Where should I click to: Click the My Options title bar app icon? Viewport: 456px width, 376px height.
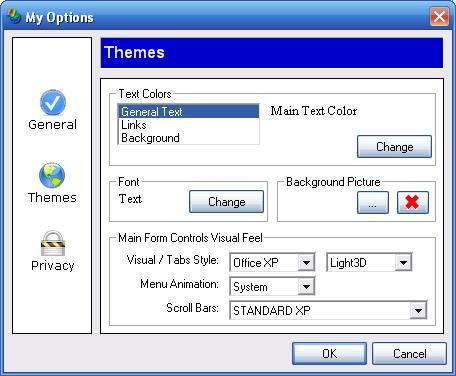pos(14,16)
